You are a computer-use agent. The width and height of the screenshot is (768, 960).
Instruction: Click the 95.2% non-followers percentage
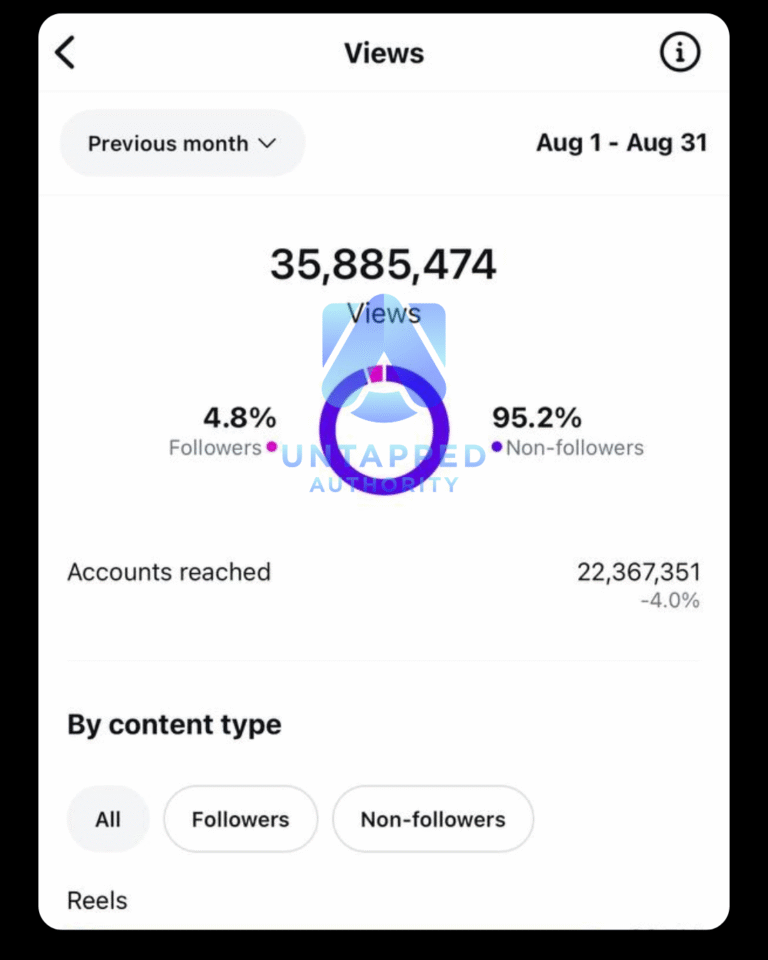coord(537,417)
